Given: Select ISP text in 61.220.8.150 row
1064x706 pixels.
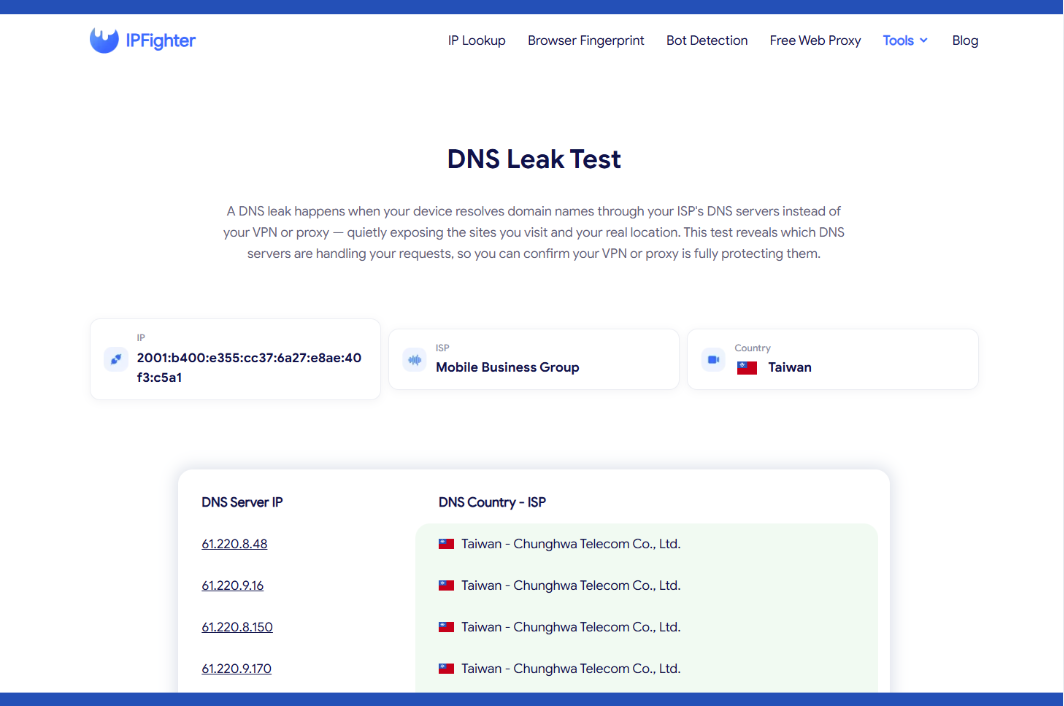Looking at the screenshot, I should pyautogui.click(x=571, y=627).
